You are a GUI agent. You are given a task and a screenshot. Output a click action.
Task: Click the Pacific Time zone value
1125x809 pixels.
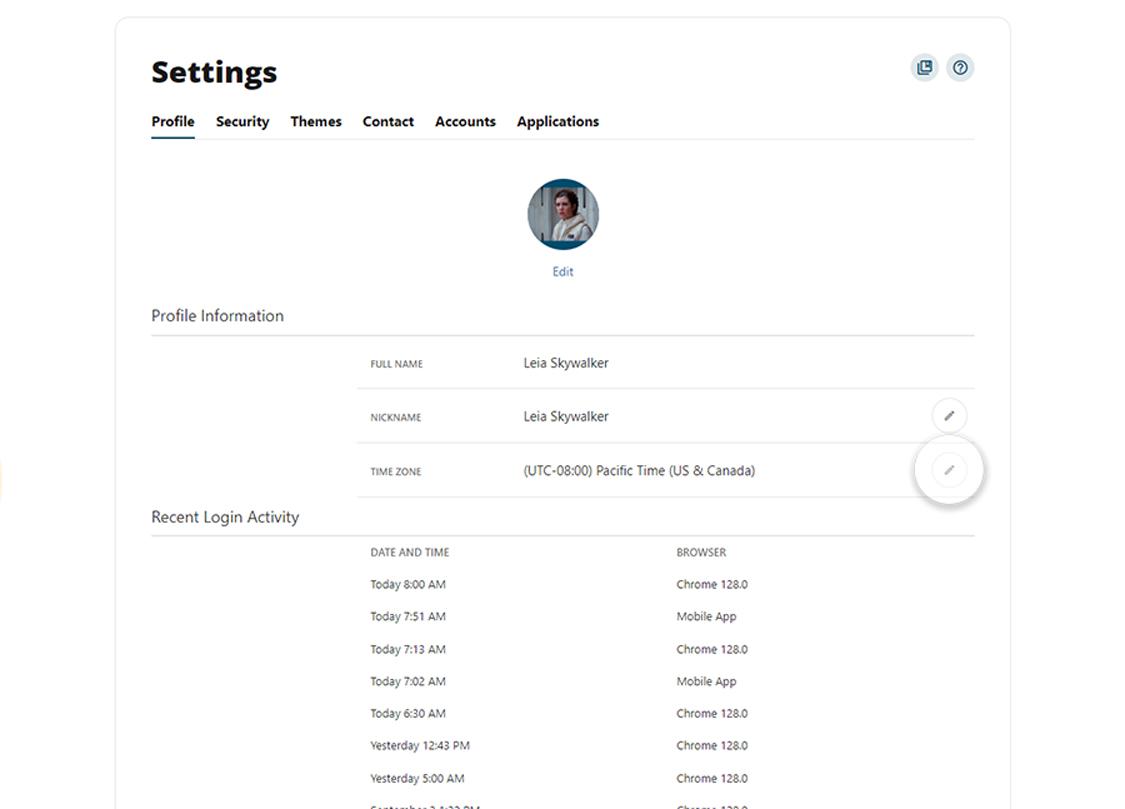click(639, 470)
